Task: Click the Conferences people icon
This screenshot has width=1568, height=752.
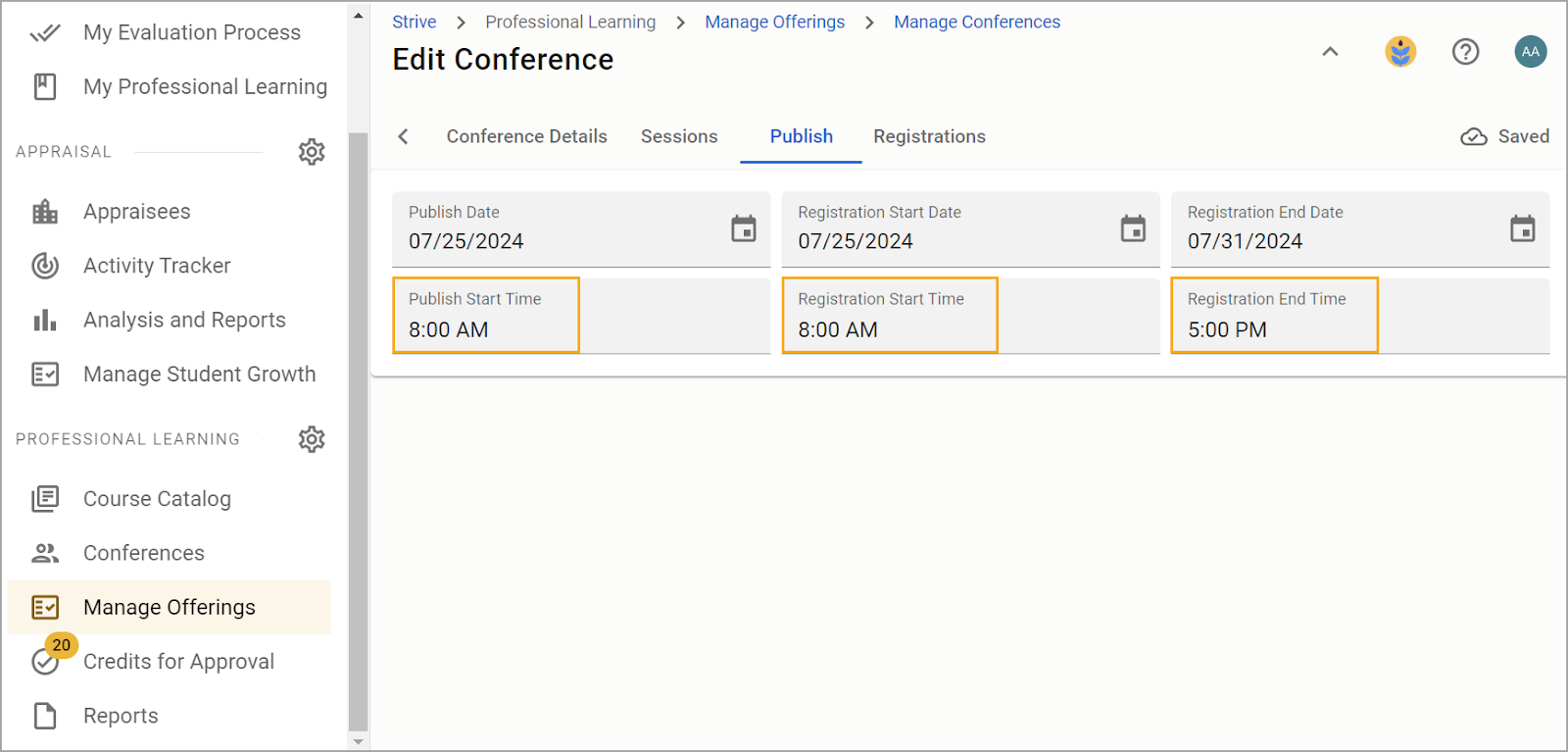Action: (45, 553)
